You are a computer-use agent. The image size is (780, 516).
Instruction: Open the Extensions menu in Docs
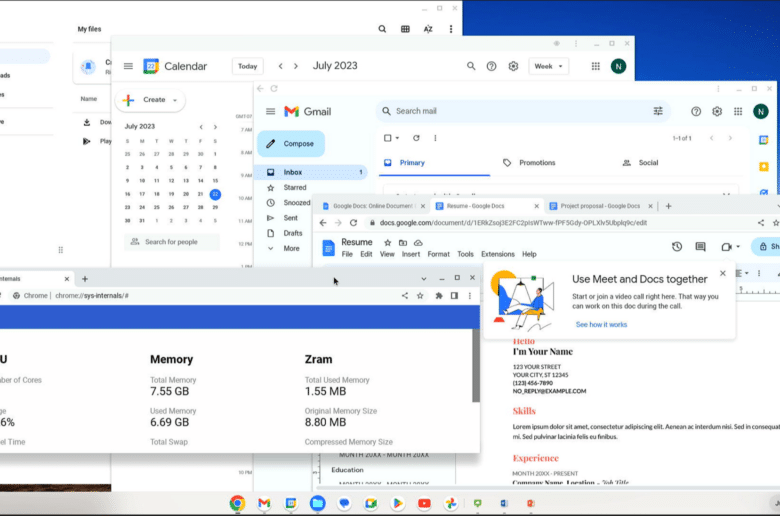(497, 254)
